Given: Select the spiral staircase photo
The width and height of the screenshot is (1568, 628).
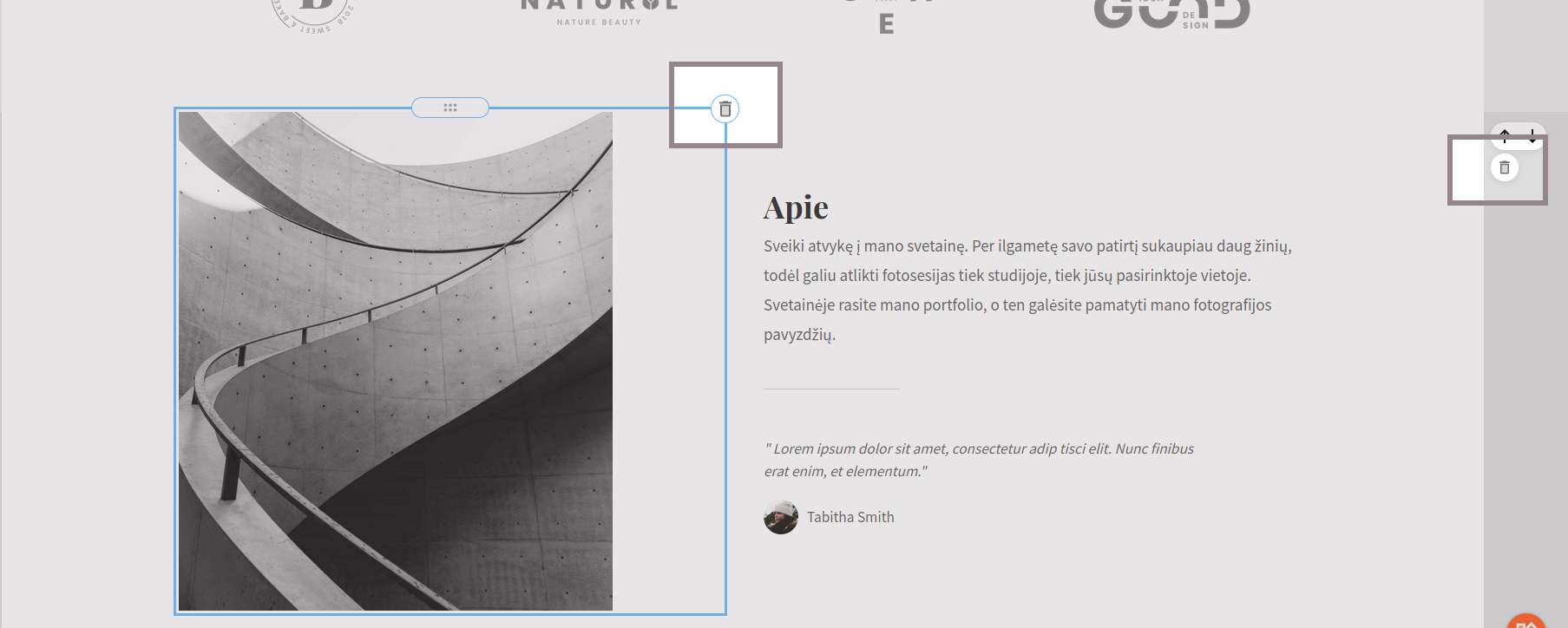Looking at the screenshot, I should [x=396, y=361].
